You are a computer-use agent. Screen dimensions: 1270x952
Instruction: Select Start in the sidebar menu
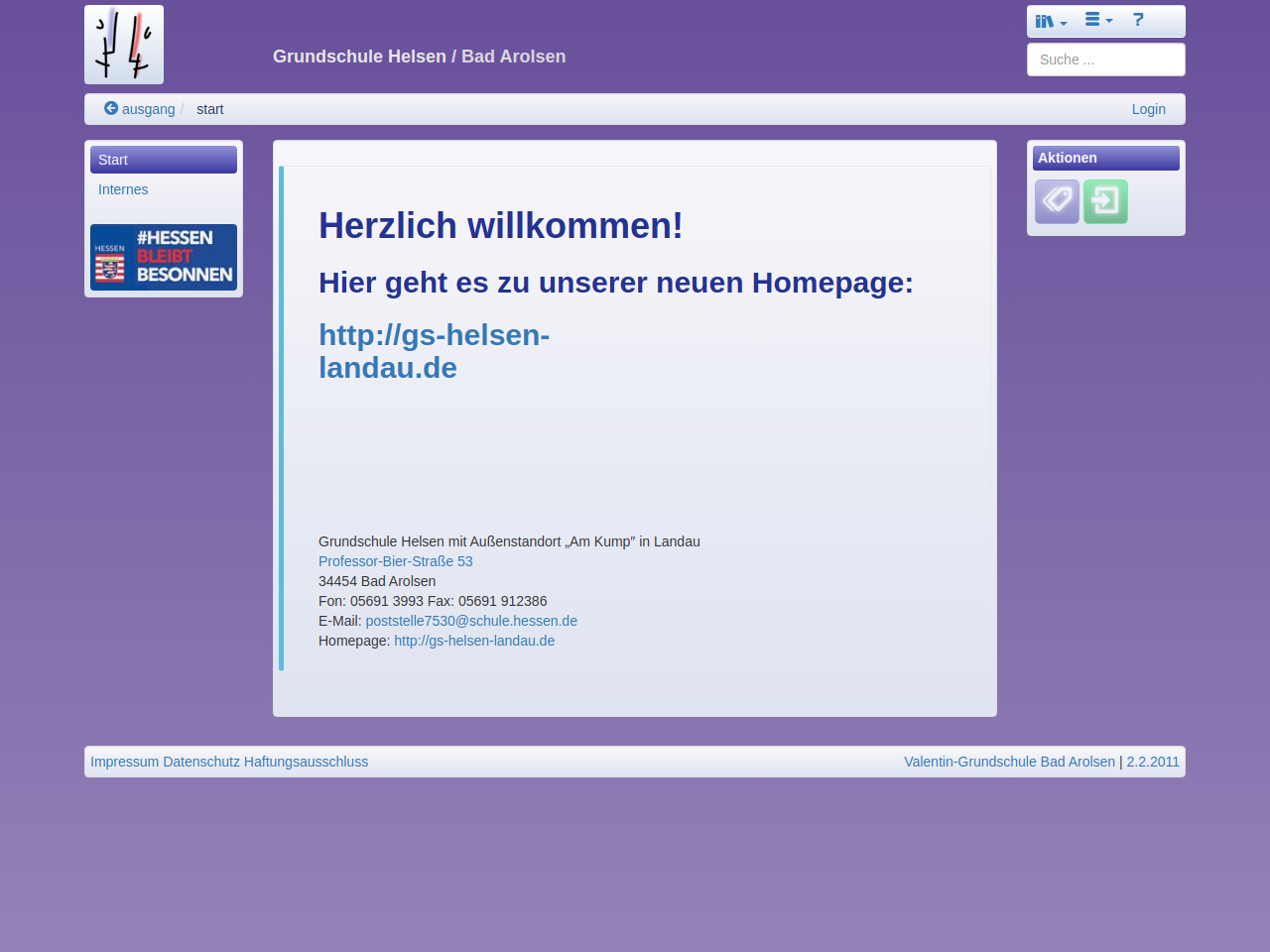coord(164,160)
